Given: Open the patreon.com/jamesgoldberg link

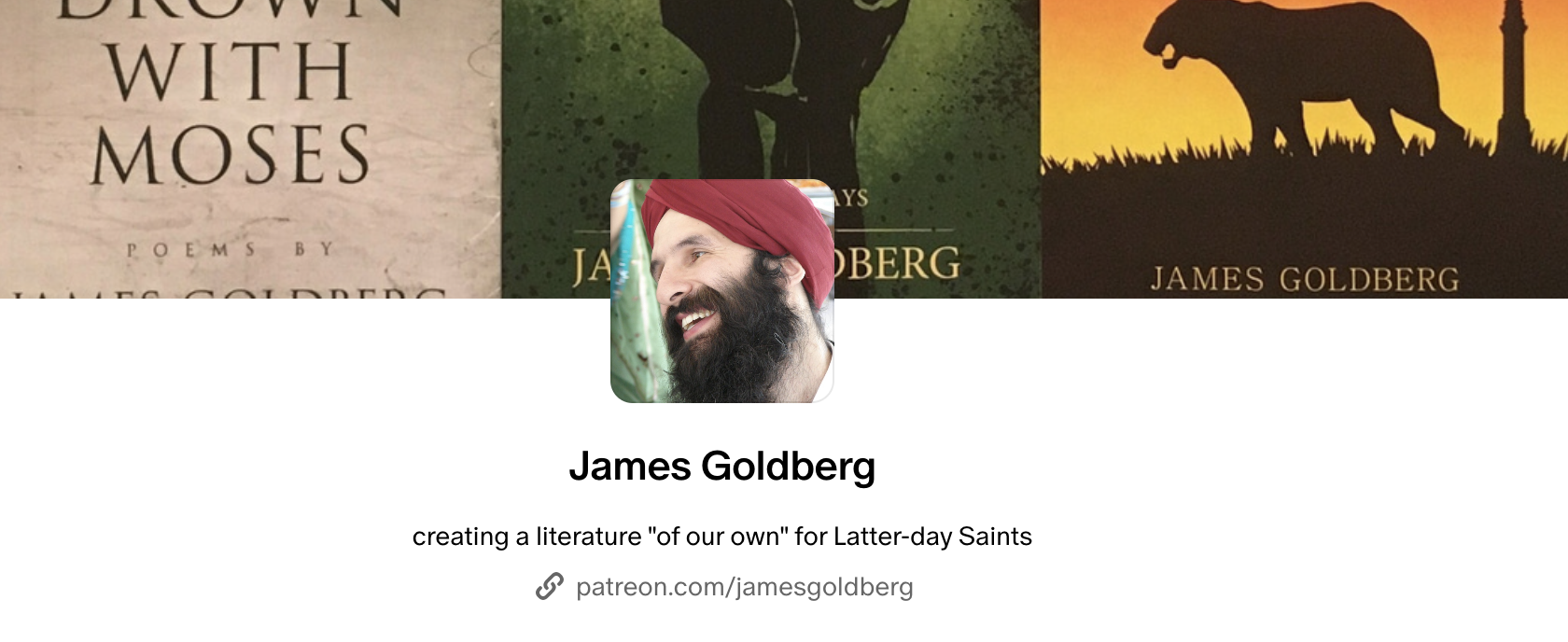Looking at the screenshot, I should 744,587.
